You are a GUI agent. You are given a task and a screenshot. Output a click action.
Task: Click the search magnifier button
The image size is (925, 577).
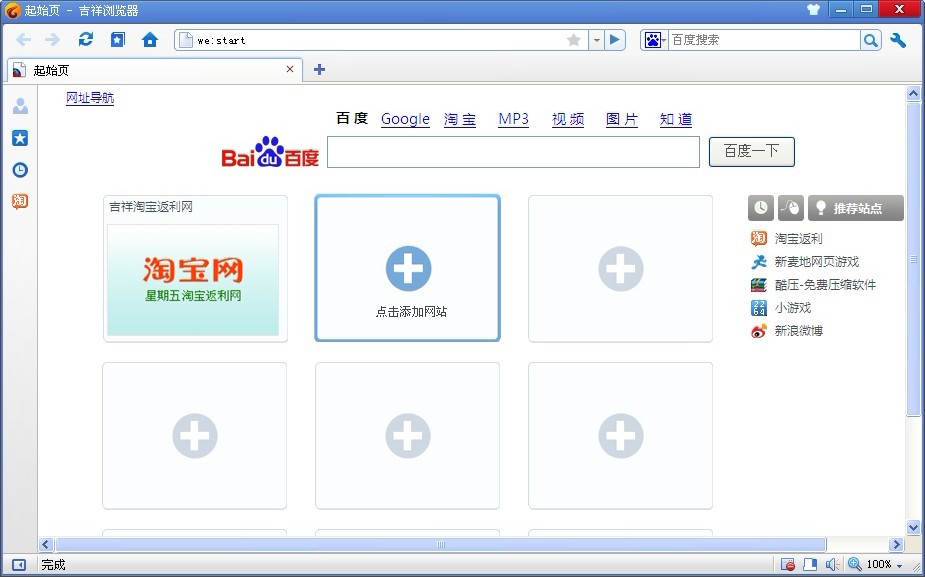(870, 40)
